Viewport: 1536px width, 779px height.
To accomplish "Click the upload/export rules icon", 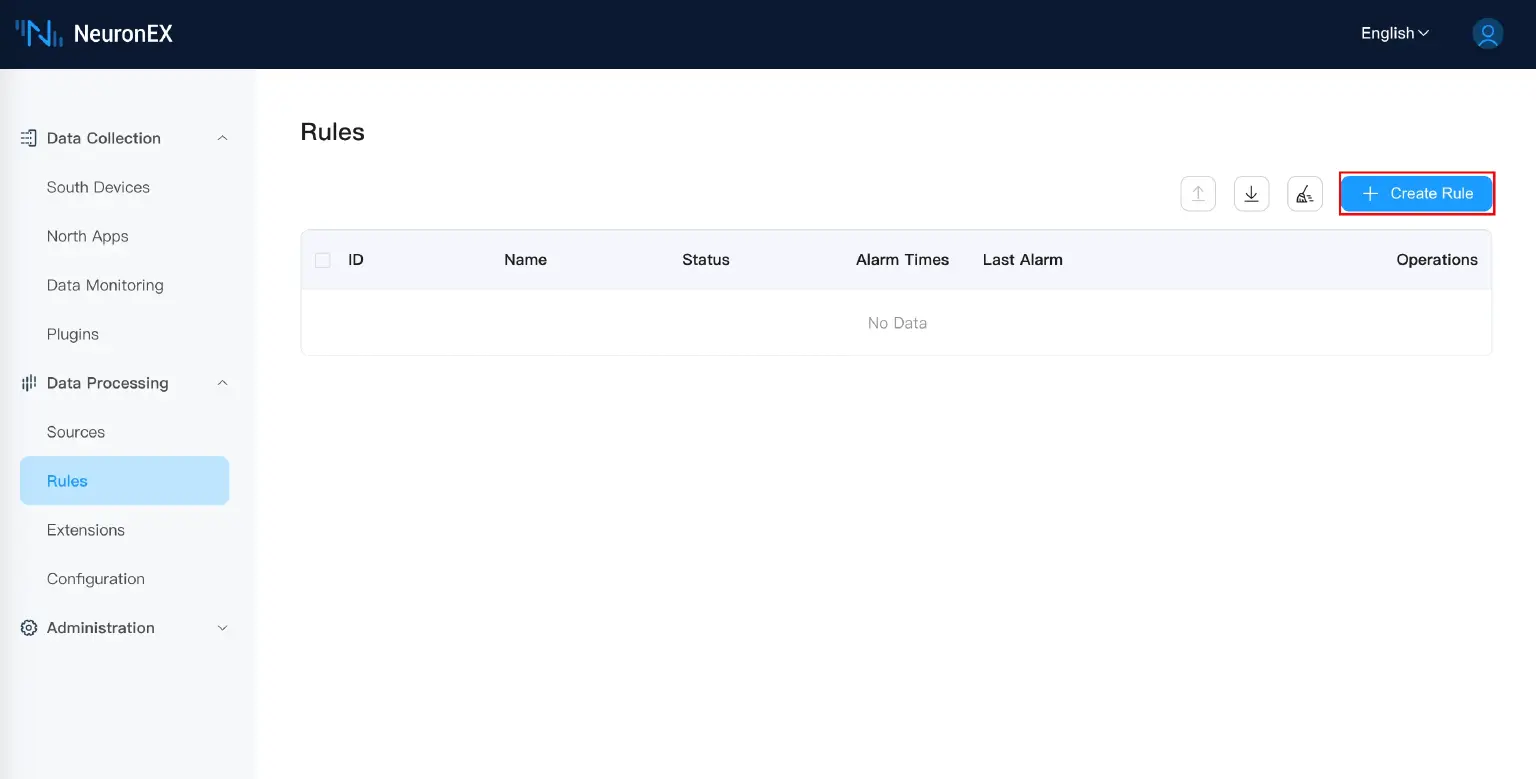I will (x=1198, y=194).
